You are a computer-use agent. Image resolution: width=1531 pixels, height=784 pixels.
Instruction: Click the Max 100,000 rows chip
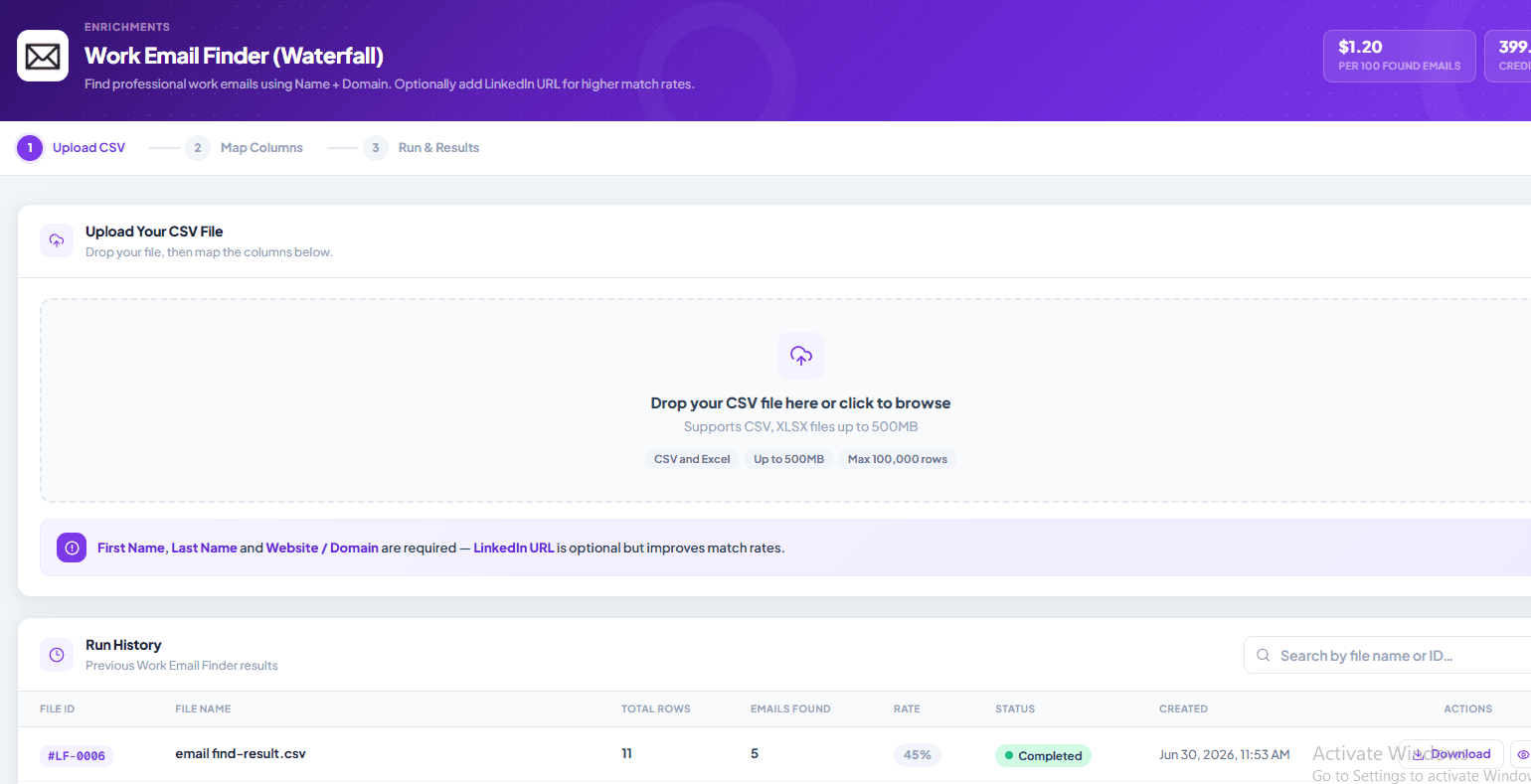(x=898, y=459)
